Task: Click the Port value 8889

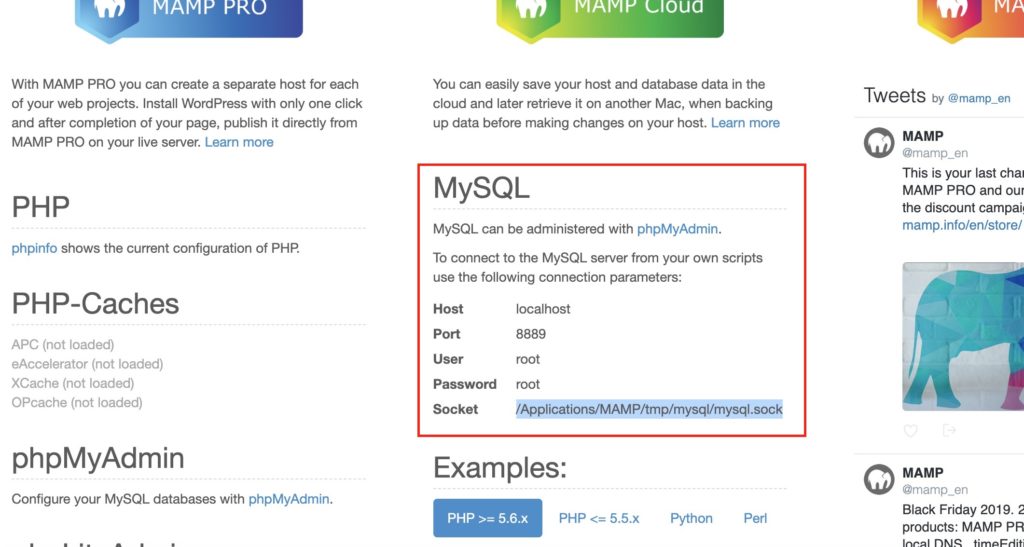Action: pos(530,334)
